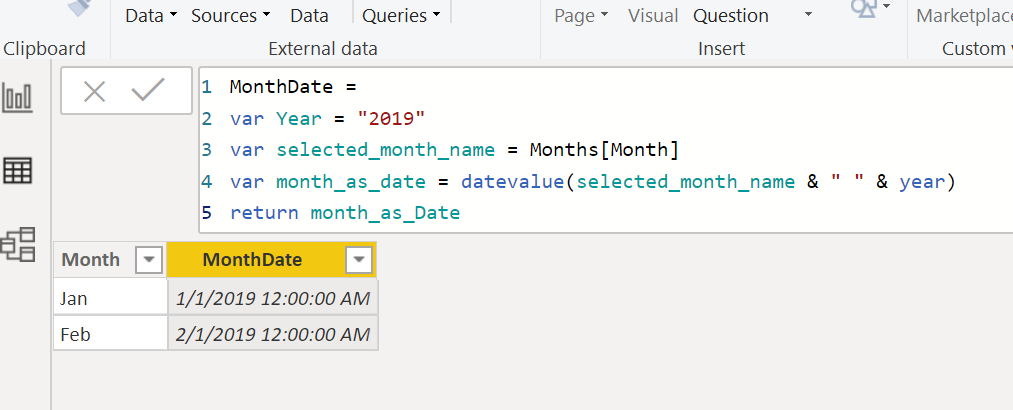This screenshot has height=410, width=1013.
Task: Cancel the formula with the X icon
Action: [94, 92]
